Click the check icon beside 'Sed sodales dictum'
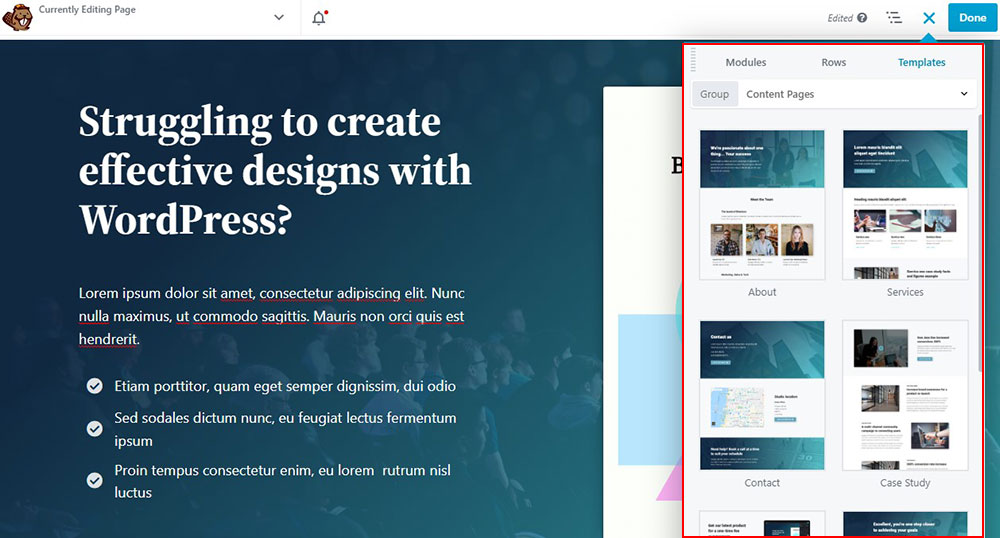1000x538 pixels. [x=94, y=429]
